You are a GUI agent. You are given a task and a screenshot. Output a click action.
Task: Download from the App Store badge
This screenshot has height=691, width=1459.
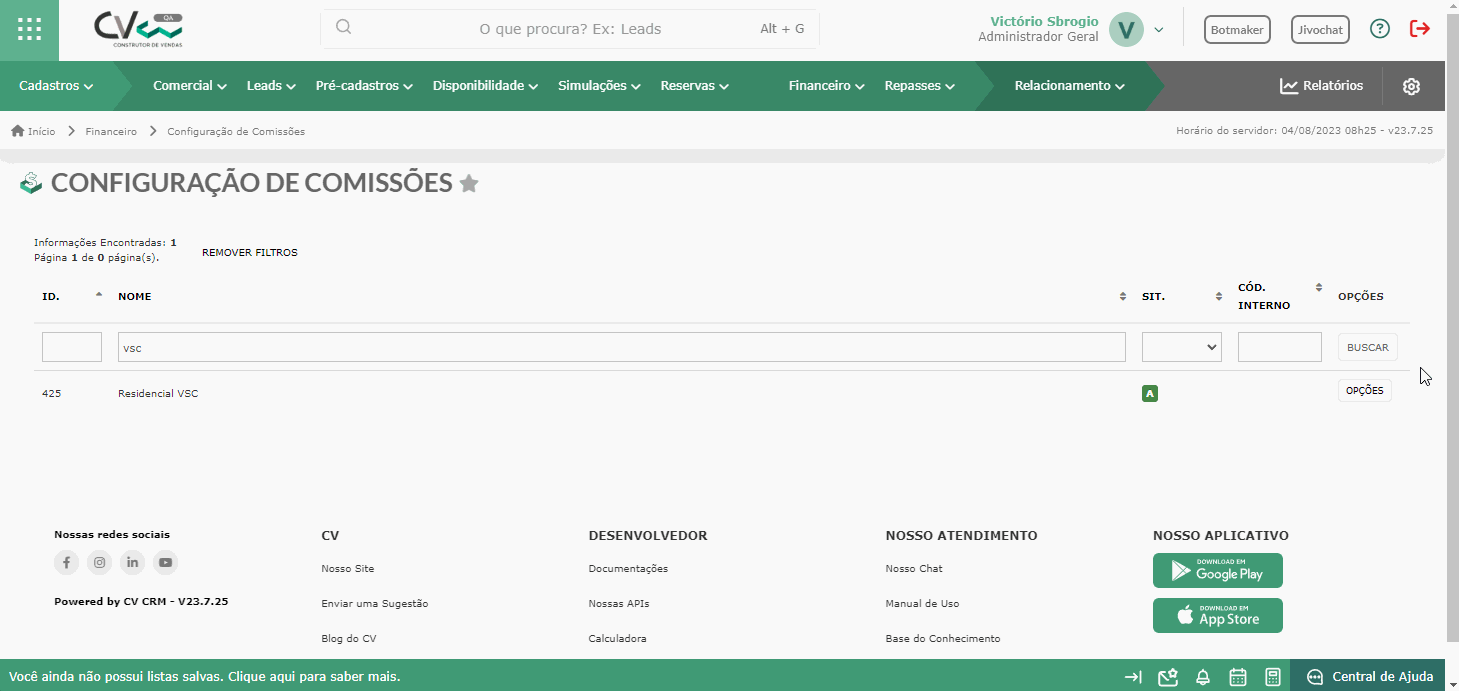(x=1218, y=616)
